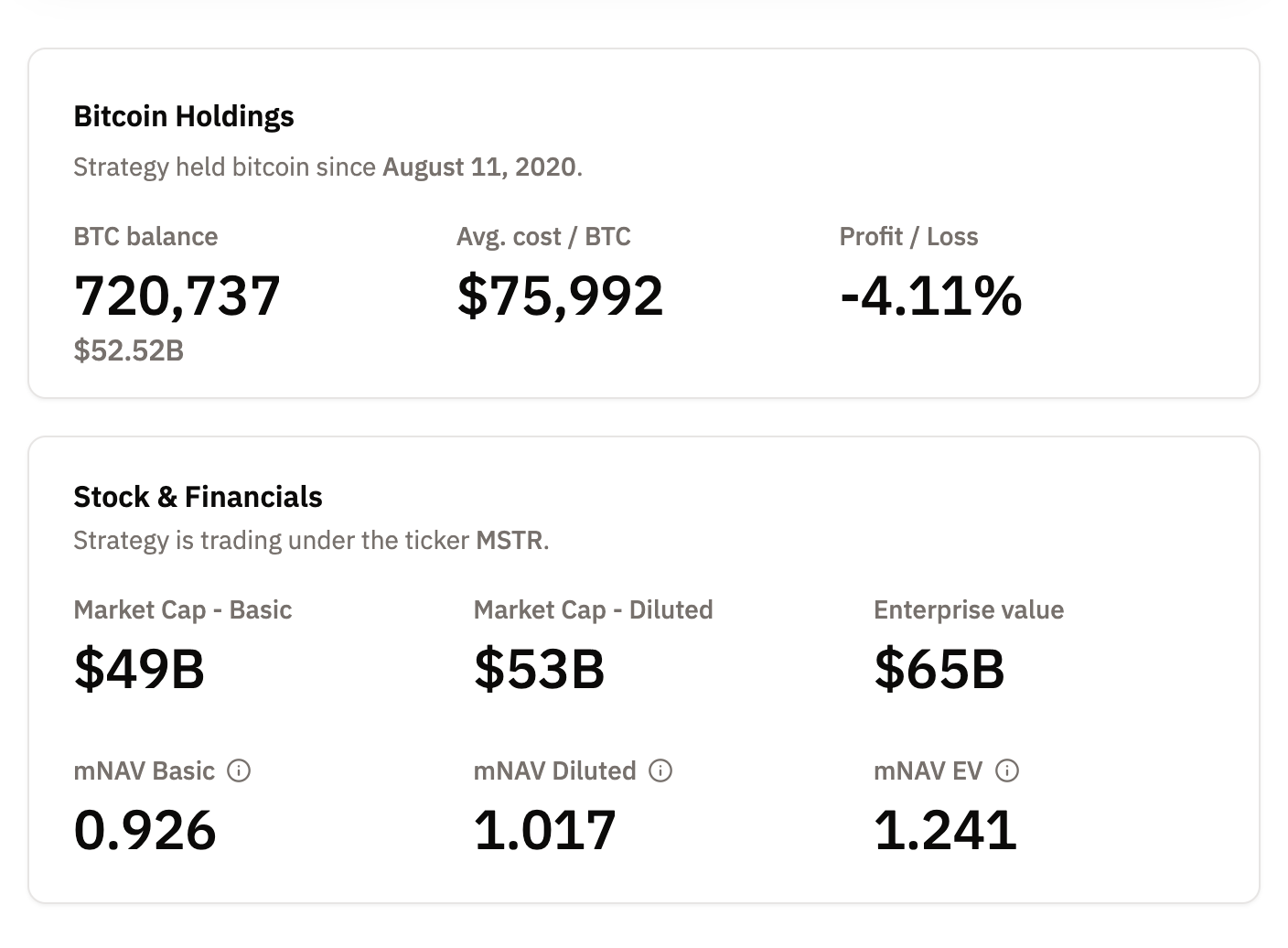Click the Stock & Financials section heading
This screenshot has height=948, width=1288.
pyautogui.click(x=198, y=497)
